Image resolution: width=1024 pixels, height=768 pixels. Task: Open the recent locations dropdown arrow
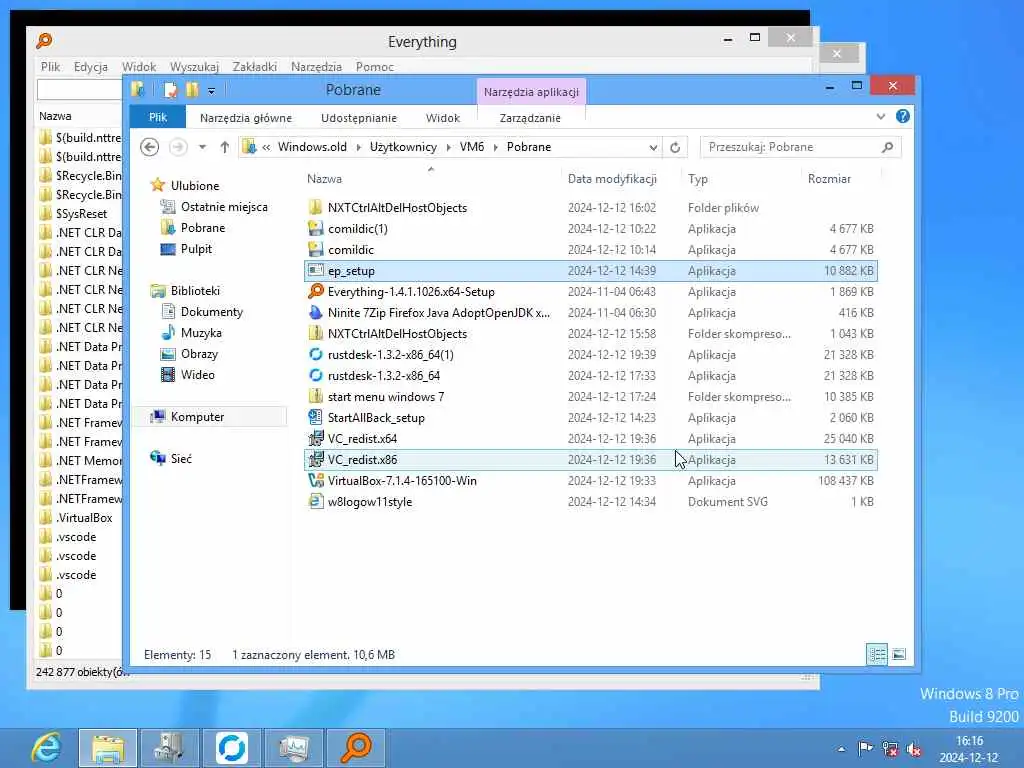pos(202,147)
